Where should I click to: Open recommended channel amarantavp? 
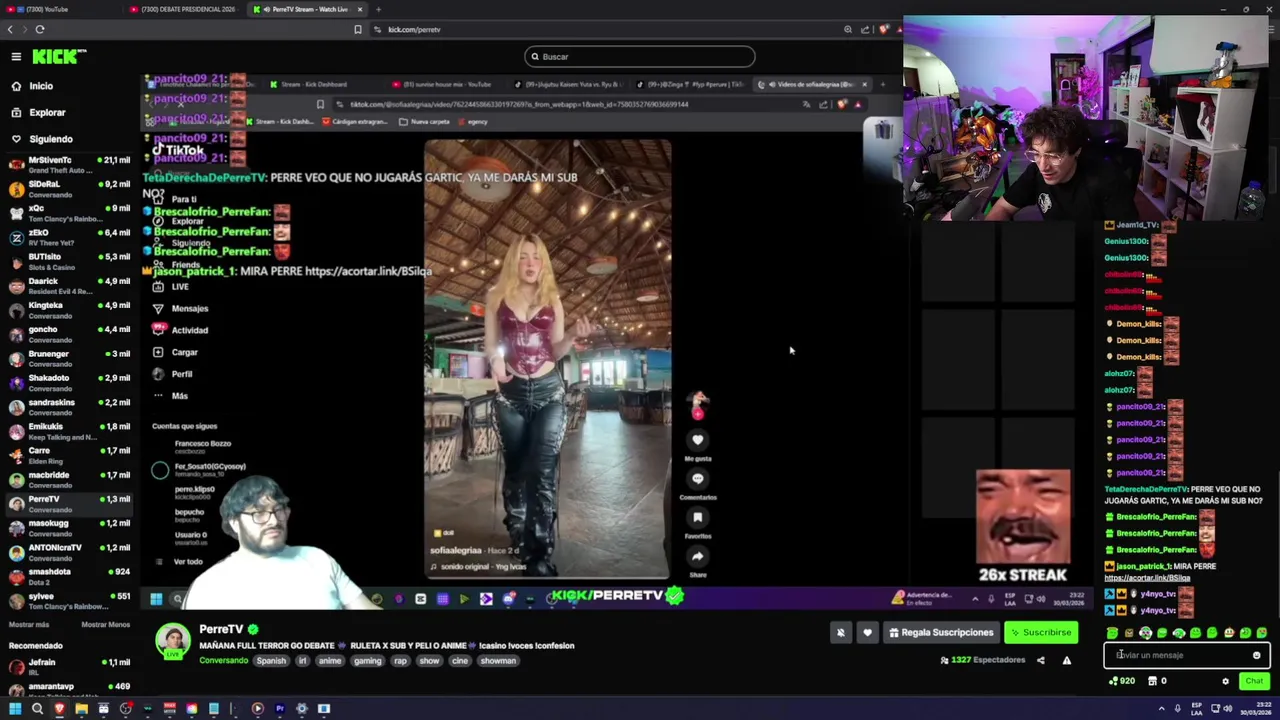(x=68, y=690)
